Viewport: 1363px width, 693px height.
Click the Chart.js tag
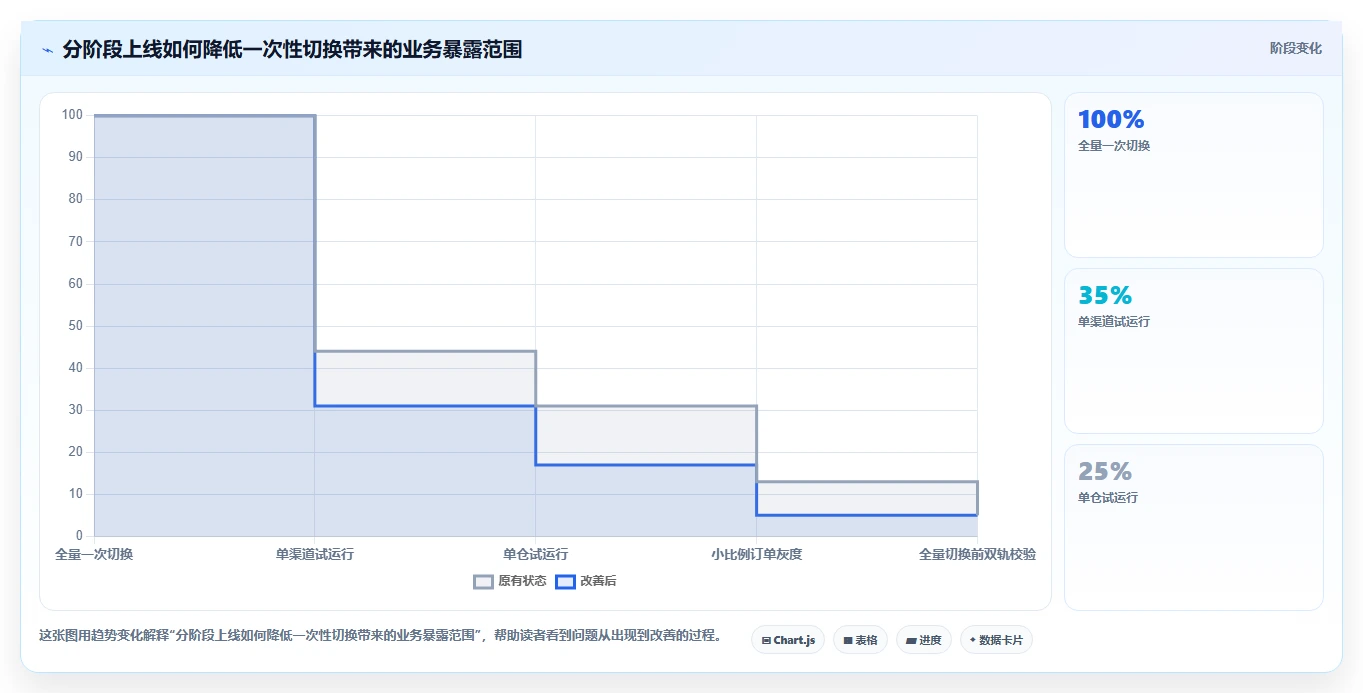pos(788,640)
